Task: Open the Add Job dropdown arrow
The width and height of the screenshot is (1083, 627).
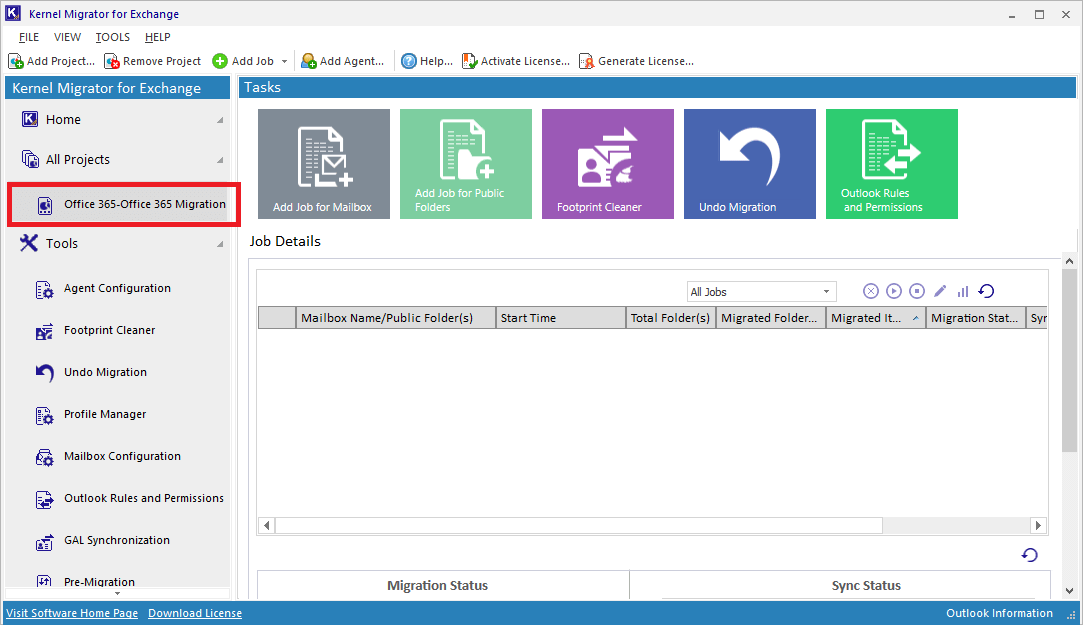Action: click(x=285, y=61)
